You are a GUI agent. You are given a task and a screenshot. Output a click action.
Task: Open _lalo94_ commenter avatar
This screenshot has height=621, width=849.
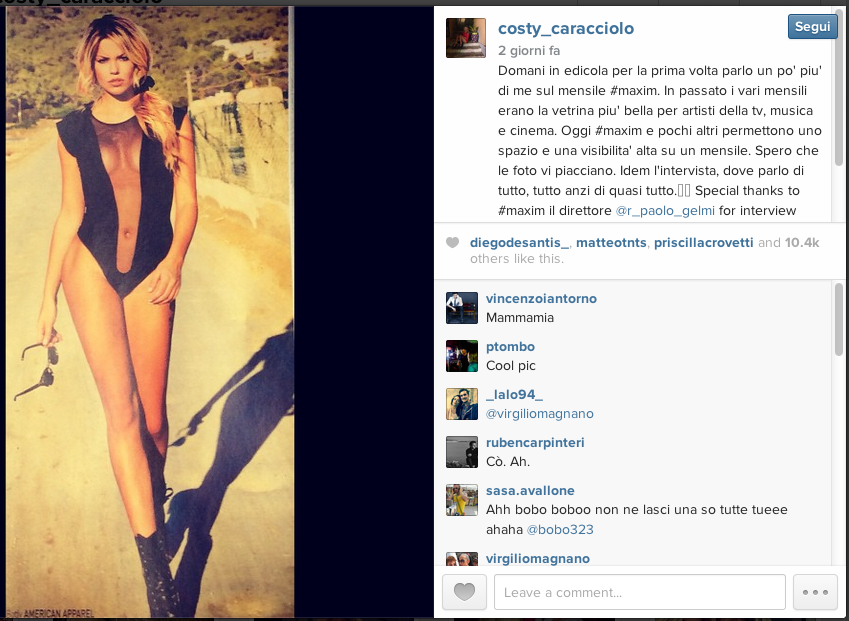[462, 404]
